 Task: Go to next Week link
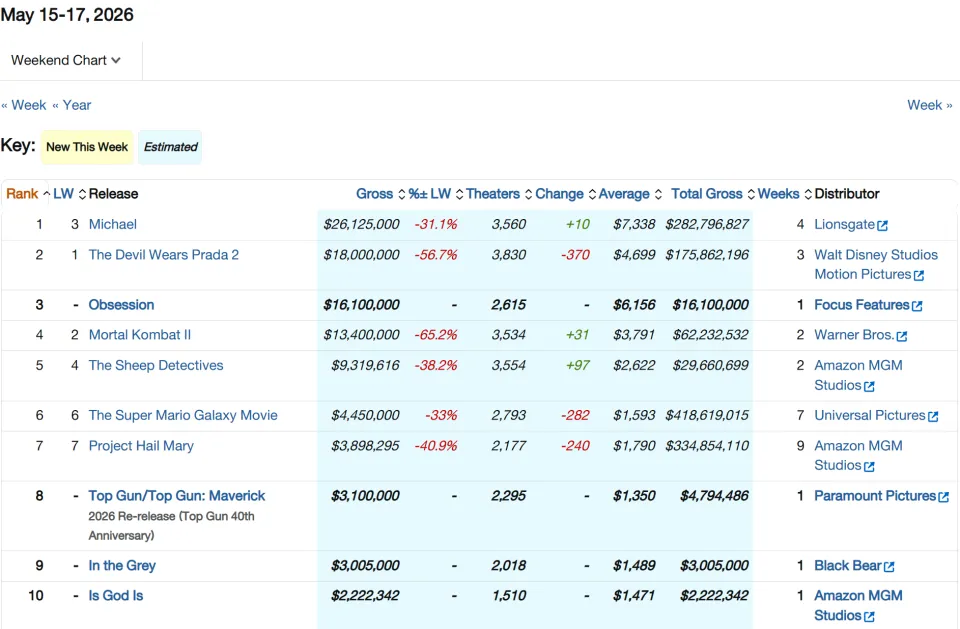[x=929, y=105]
